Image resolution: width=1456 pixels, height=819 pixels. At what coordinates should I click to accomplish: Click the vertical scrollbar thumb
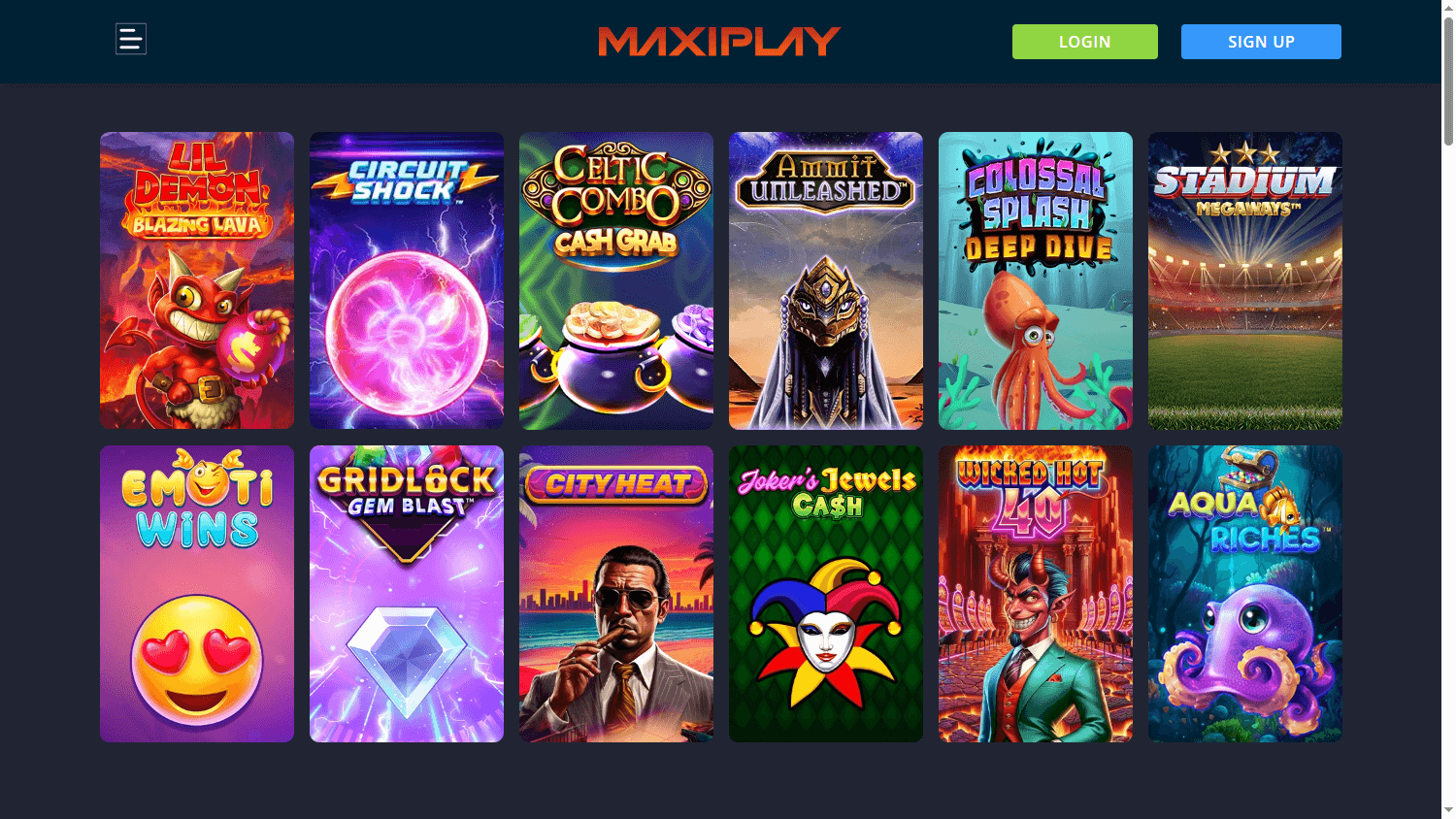(1448, 81)
